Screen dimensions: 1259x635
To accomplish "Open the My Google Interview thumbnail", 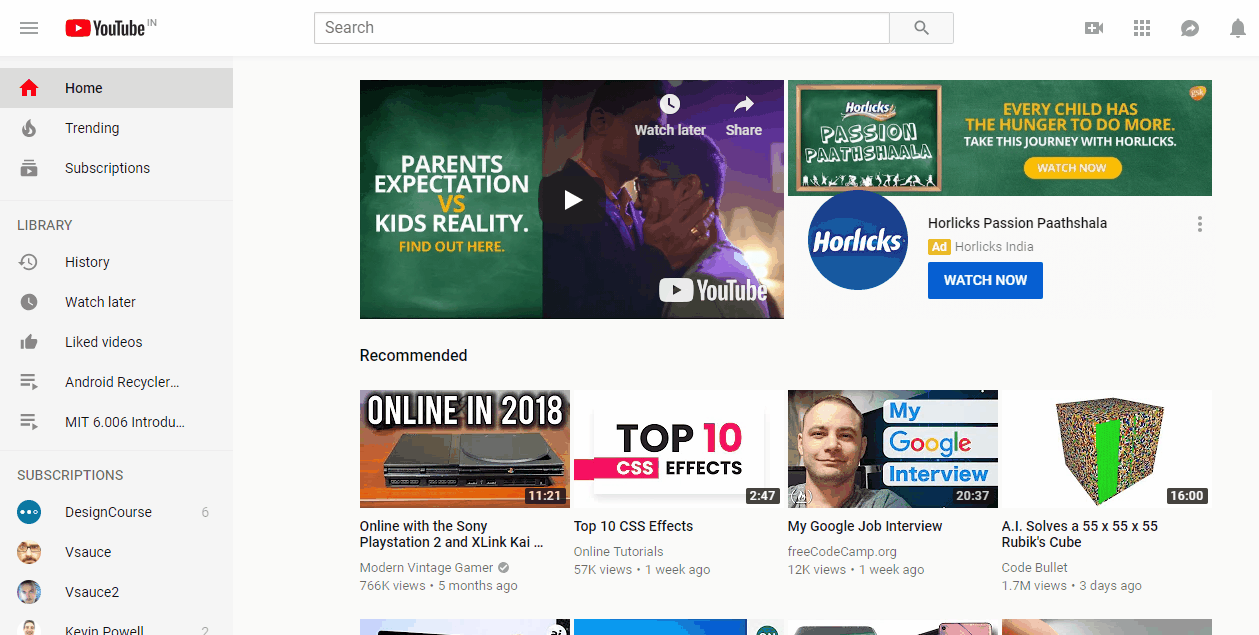I will point(893,449).
